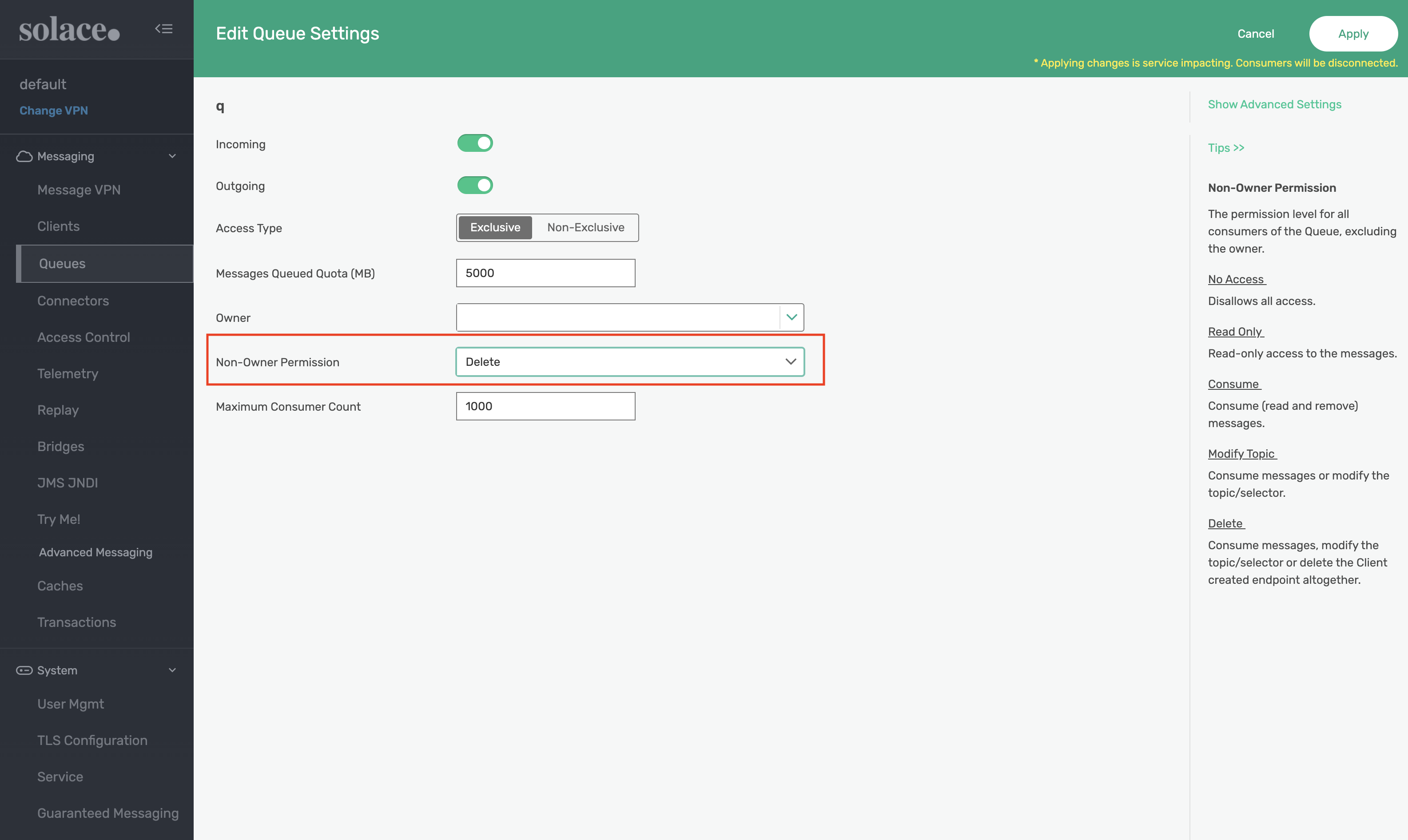Screen dimensions: 1408x840
Task: Toggle the Outgoing switch off
Action: pos(475,185)
